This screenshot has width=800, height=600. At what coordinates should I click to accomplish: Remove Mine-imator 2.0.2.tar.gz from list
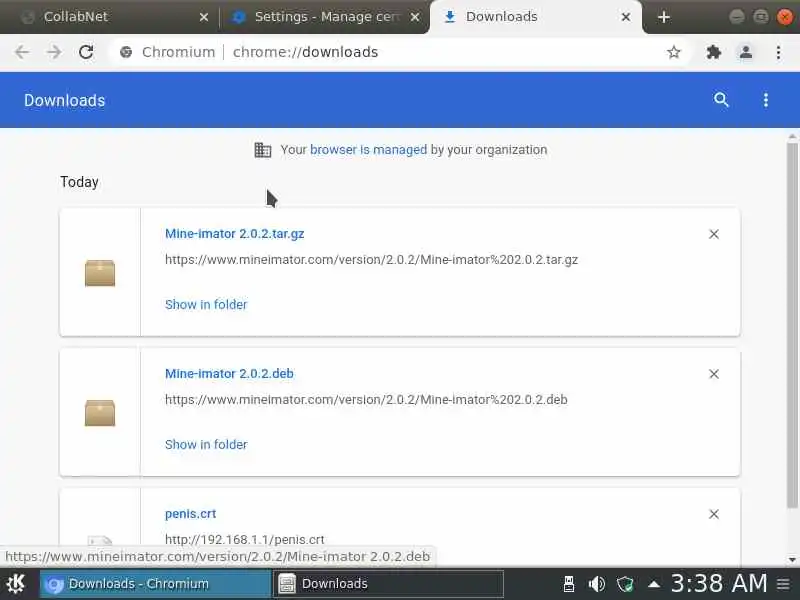point(714,234)
